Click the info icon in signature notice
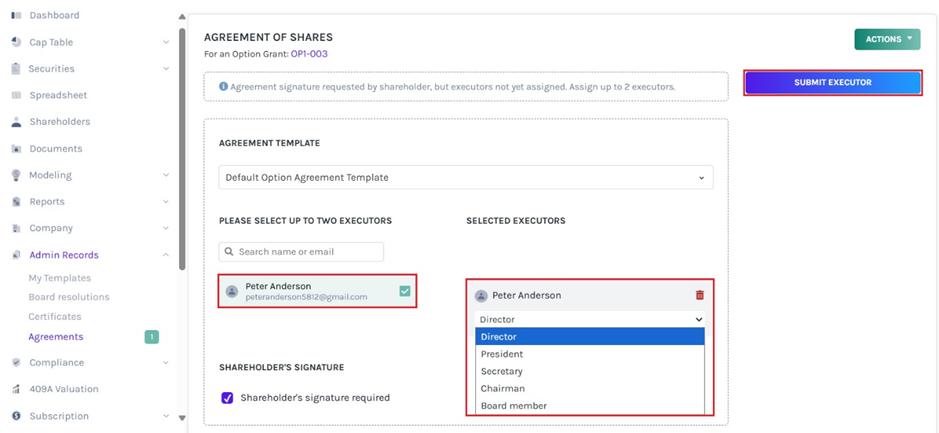This screenshot has height=433, width=939. [x=223, y=86]
